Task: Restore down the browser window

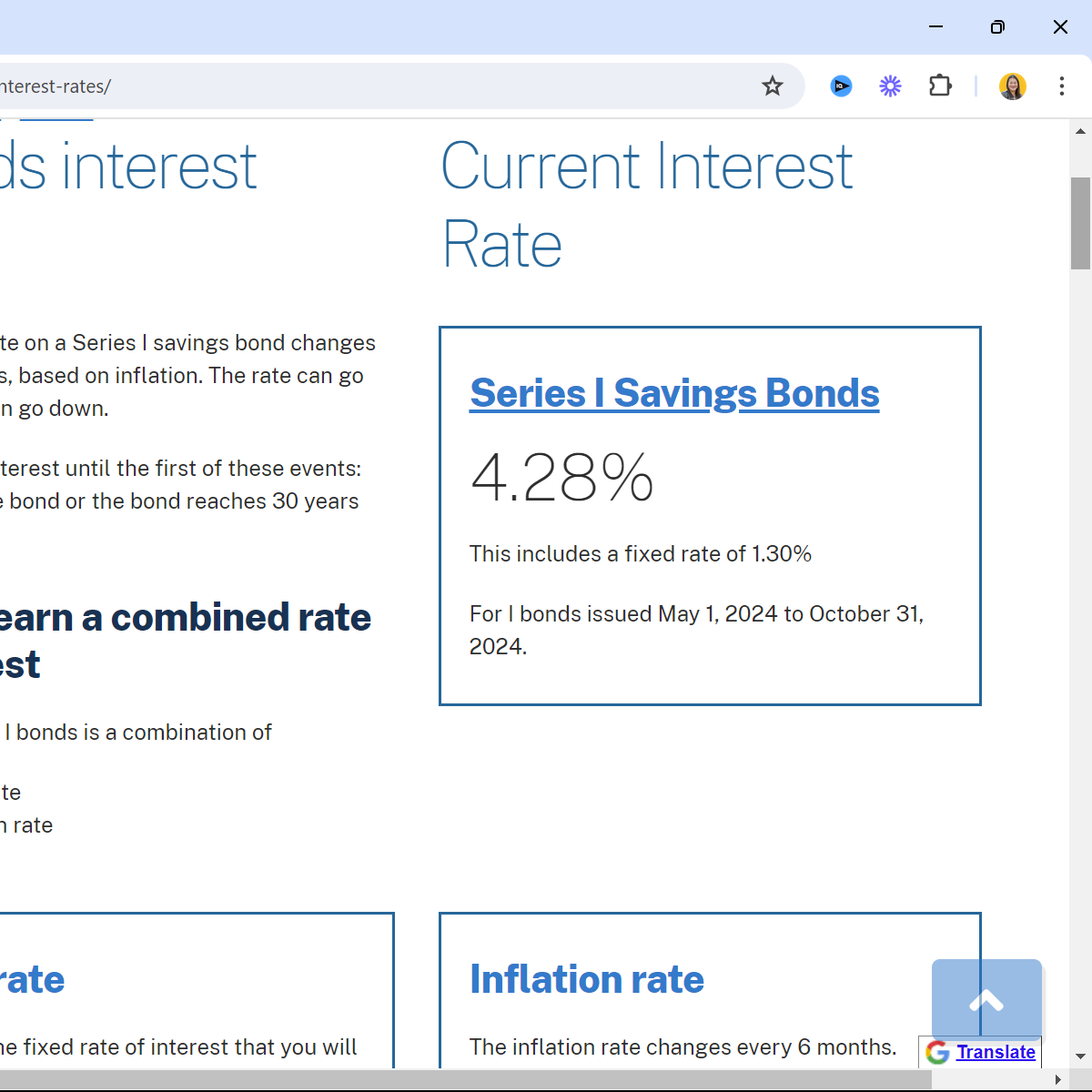Action: click(997, 27)
